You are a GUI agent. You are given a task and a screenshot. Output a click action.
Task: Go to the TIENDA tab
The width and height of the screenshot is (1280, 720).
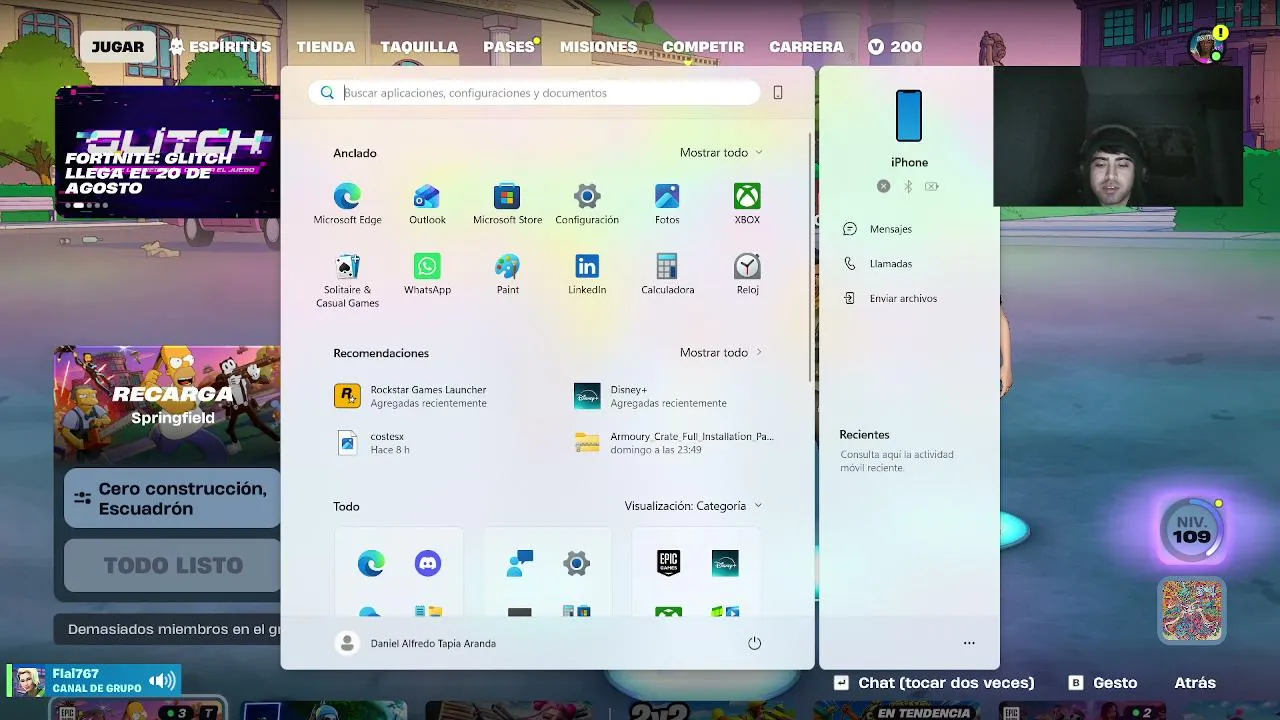[x=326, y=47]
